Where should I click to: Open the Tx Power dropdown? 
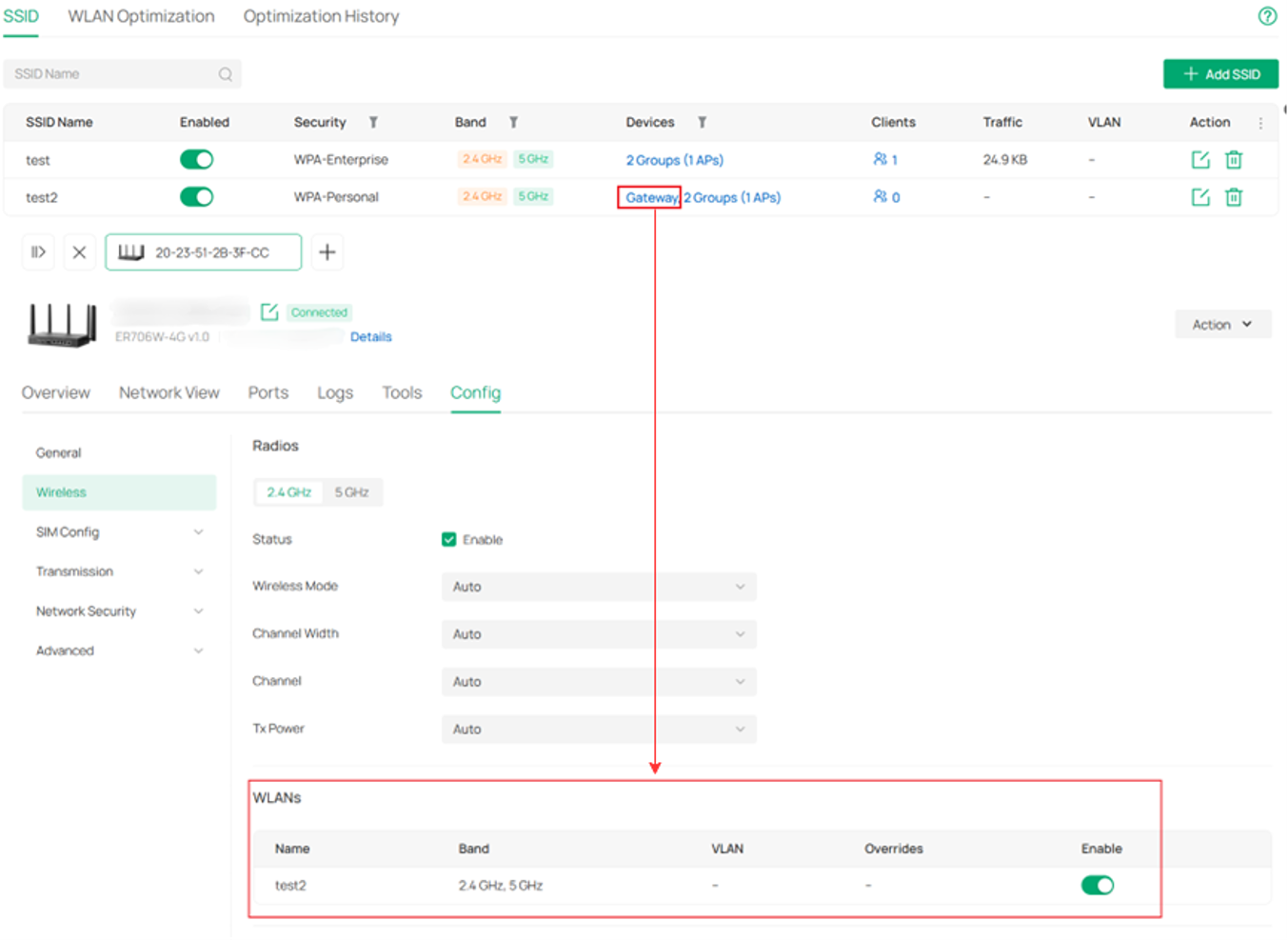click(x=599, y=730)
